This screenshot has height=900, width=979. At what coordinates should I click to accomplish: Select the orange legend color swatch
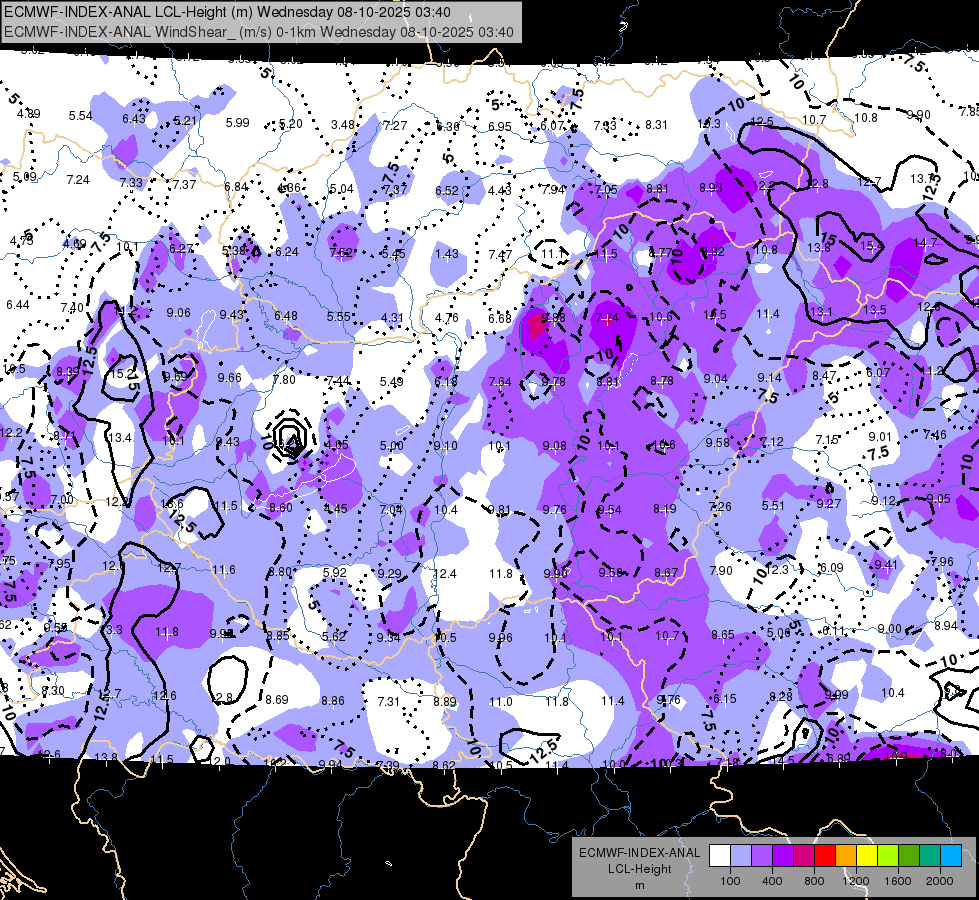pyautogui.click(x=846, y=856)
